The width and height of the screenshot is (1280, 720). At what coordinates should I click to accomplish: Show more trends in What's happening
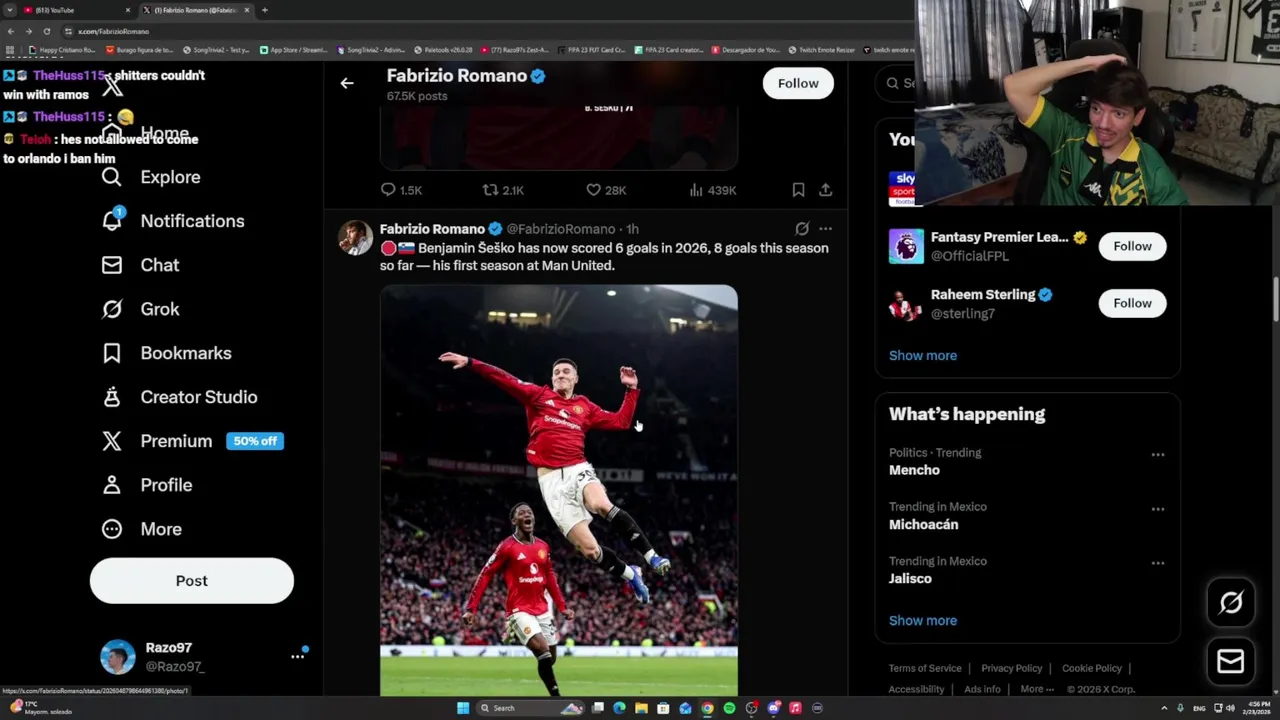click(x=923, y=620)
